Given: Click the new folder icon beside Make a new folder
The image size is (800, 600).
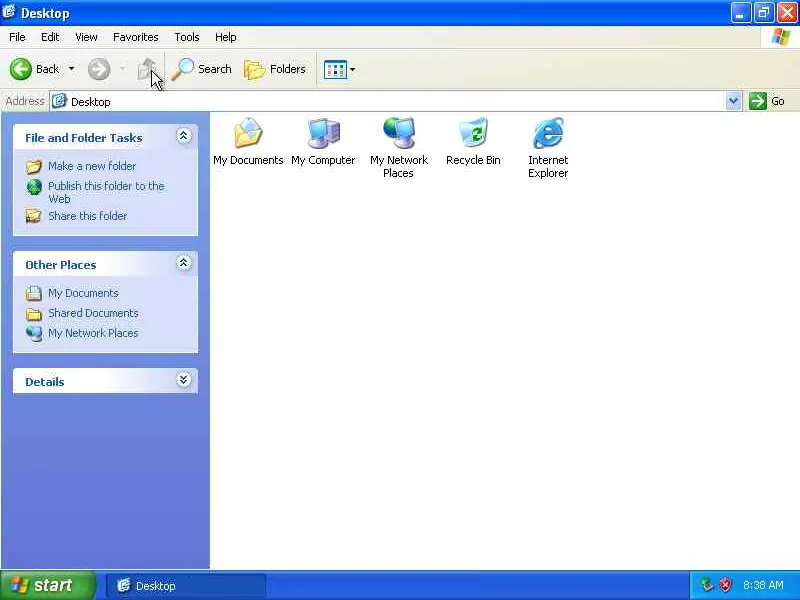Looking at the screenshot, I should click(34, 166).
